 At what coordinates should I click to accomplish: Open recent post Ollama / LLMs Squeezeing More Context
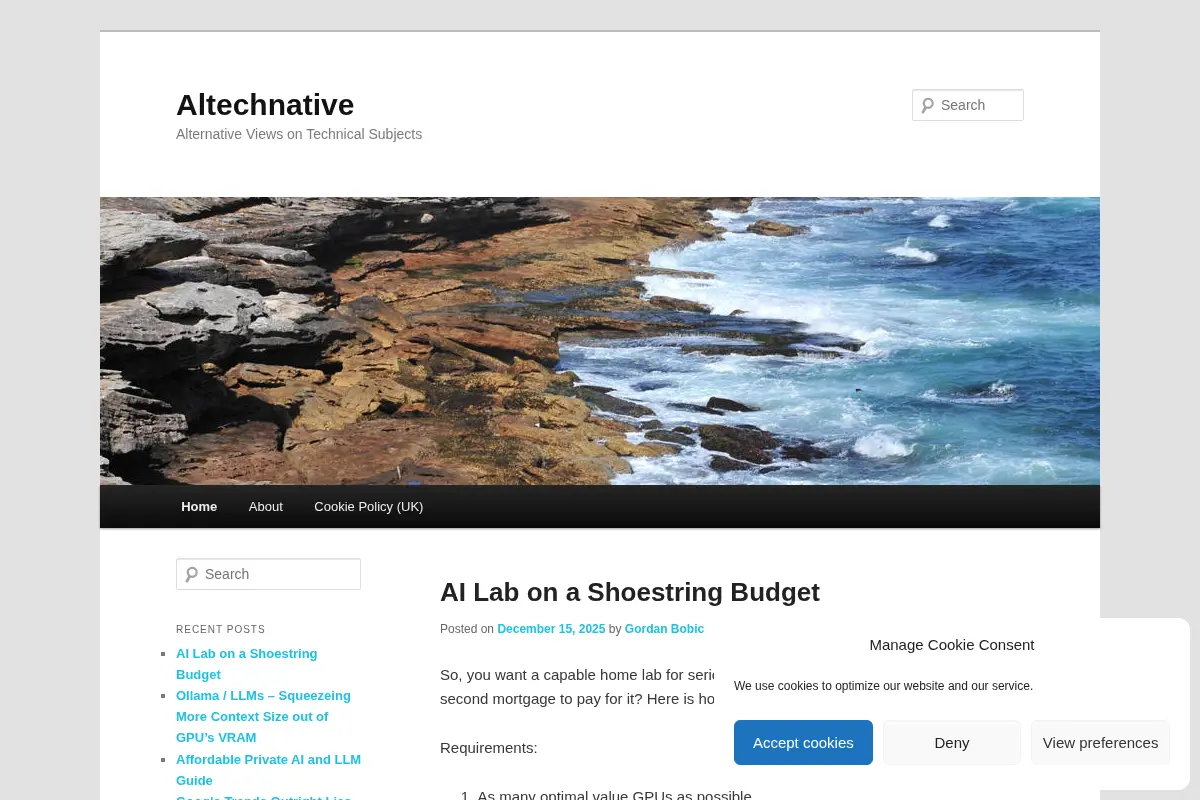pos(263,716)
